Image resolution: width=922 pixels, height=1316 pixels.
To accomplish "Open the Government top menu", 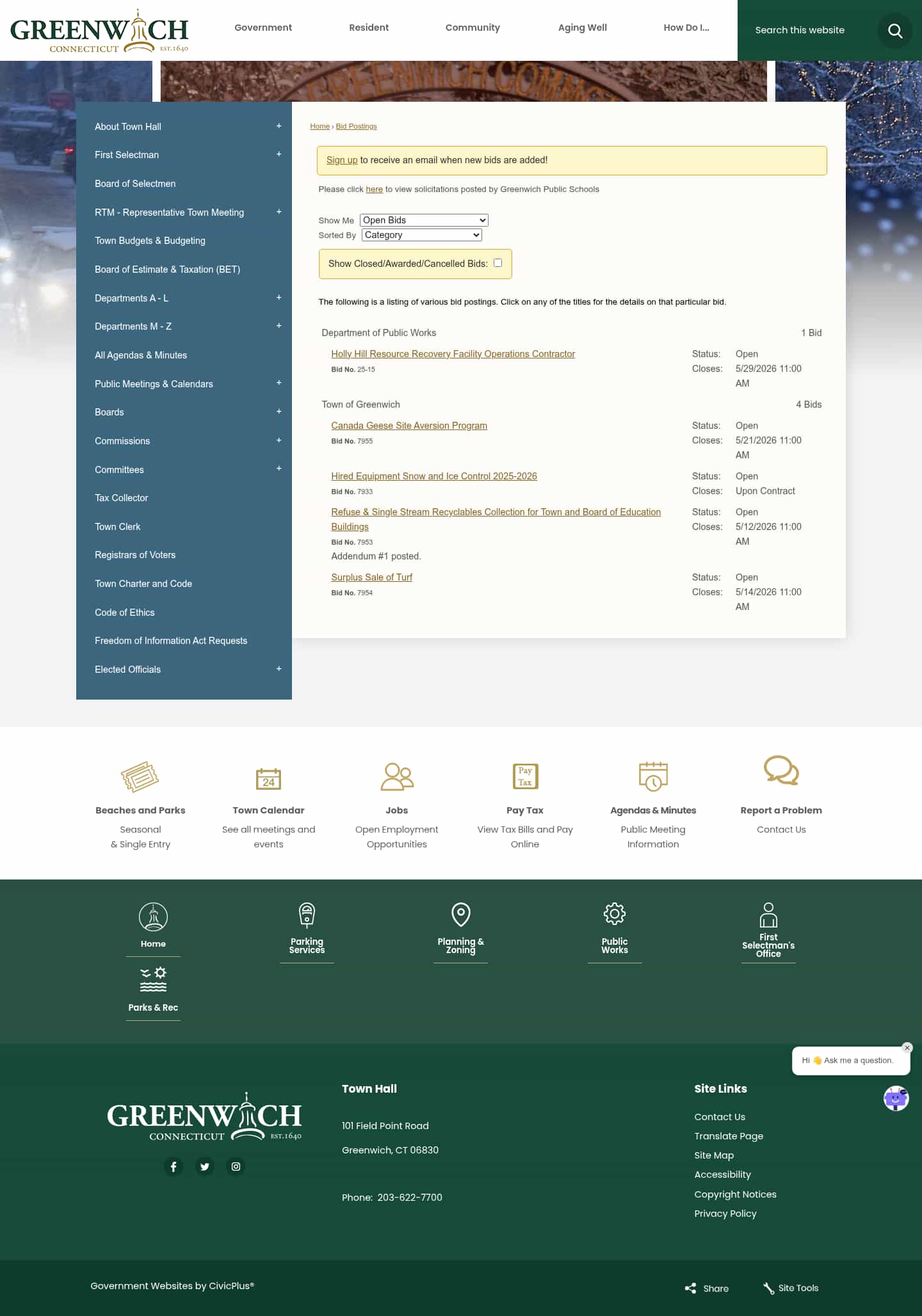I will coord(263,28).
